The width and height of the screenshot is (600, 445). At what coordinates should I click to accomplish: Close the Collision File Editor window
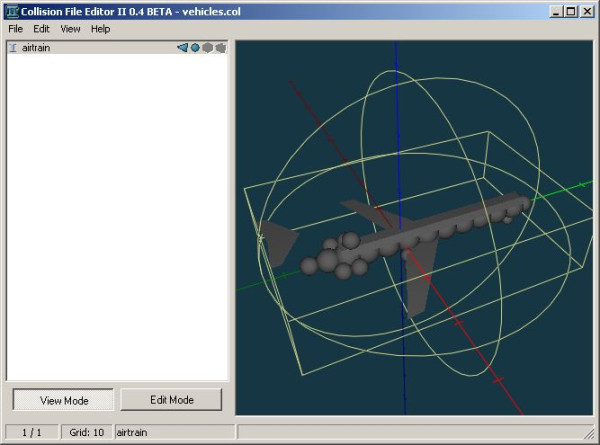pos(587,11)
